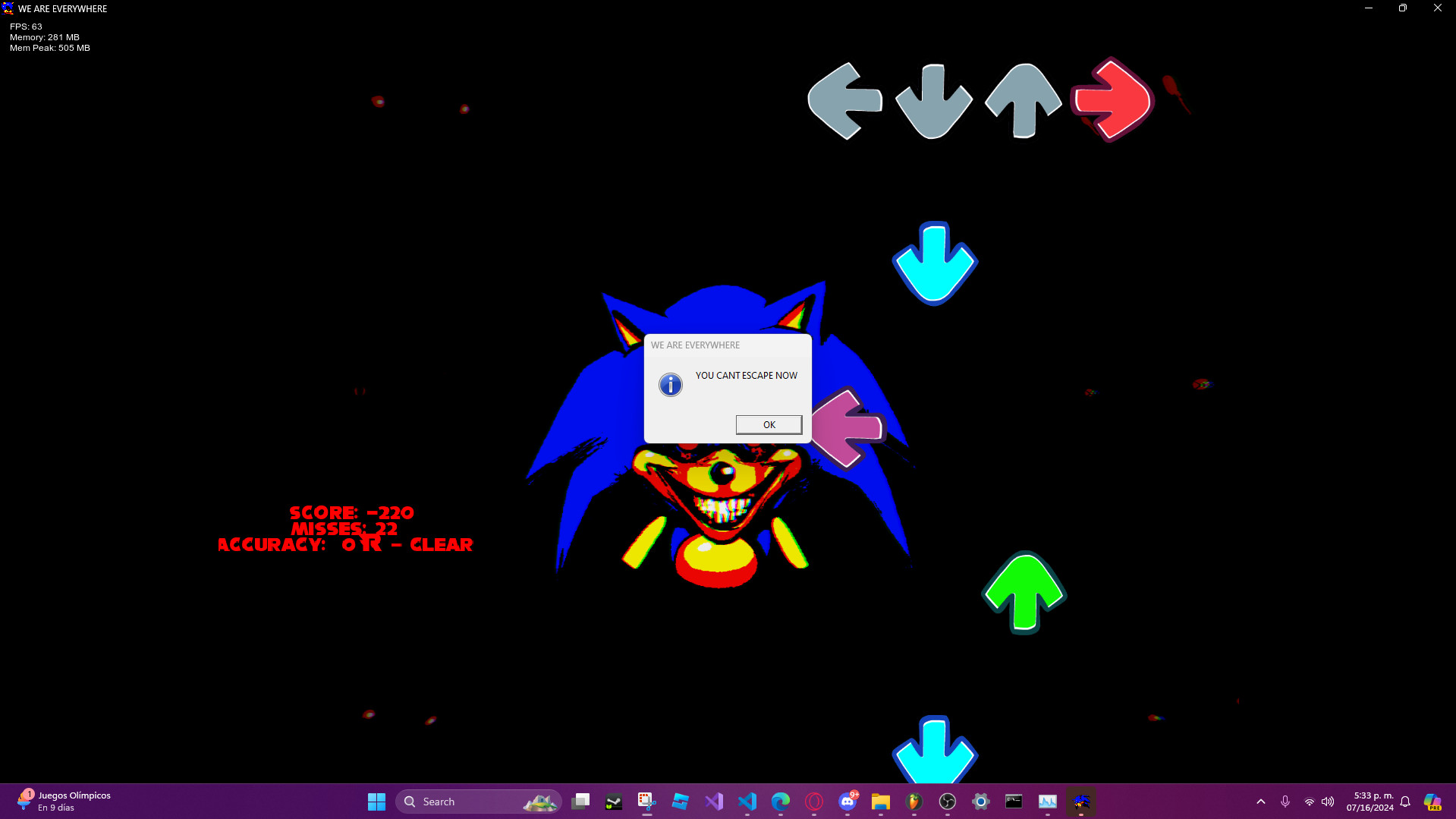Launch Visual Studio Code from the taskbar
The height and width of the screenshot is (819, 1456).
click(747, 802)
